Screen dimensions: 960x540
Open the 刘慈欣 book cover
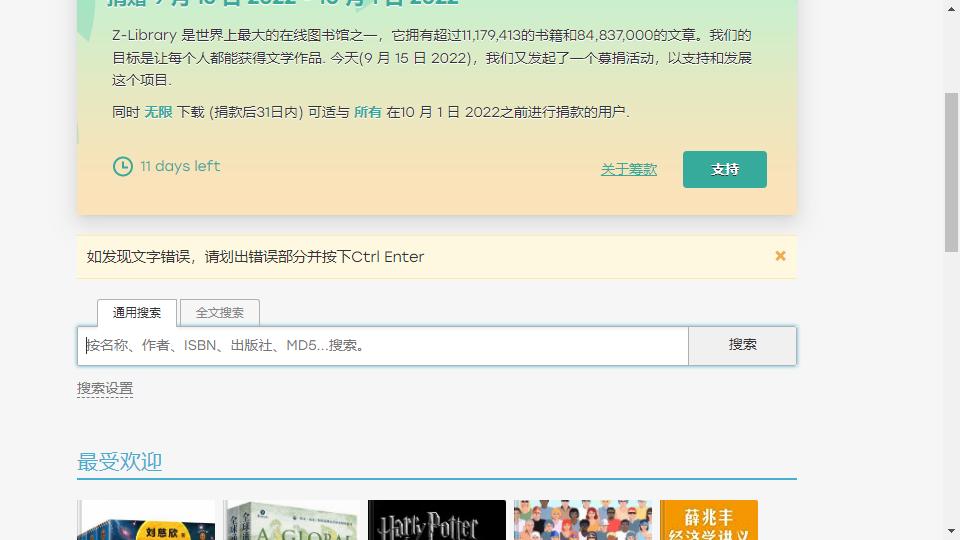pyautogui.click(x=146, y=520)
